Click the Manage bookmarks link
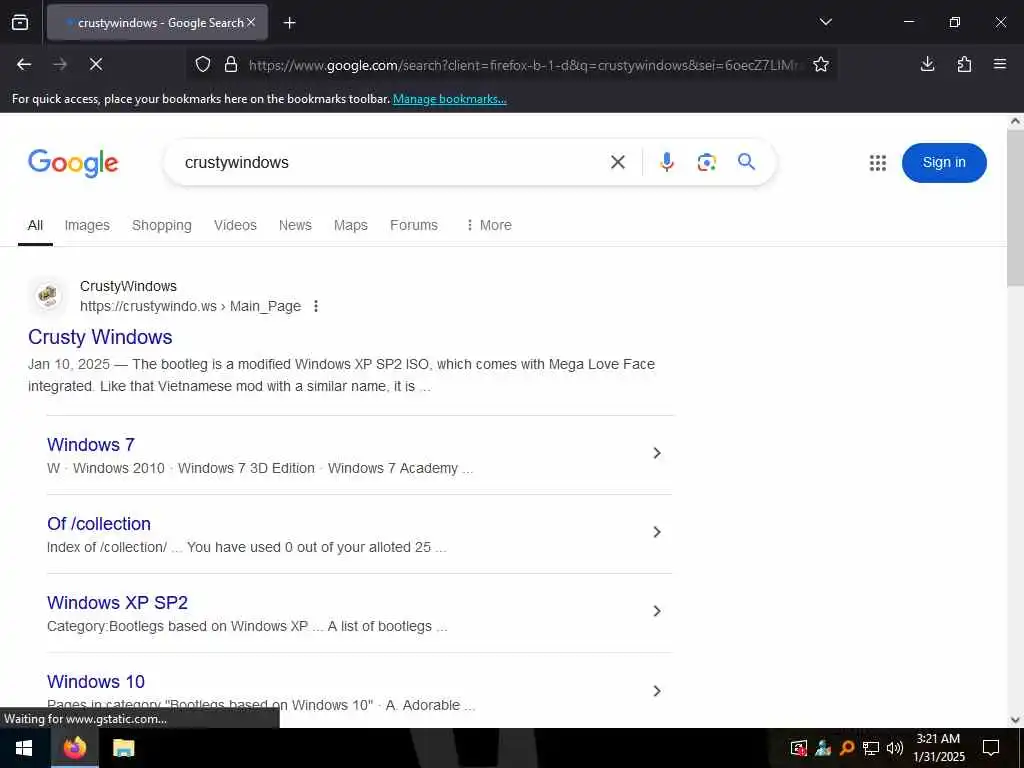 [449, 99]
